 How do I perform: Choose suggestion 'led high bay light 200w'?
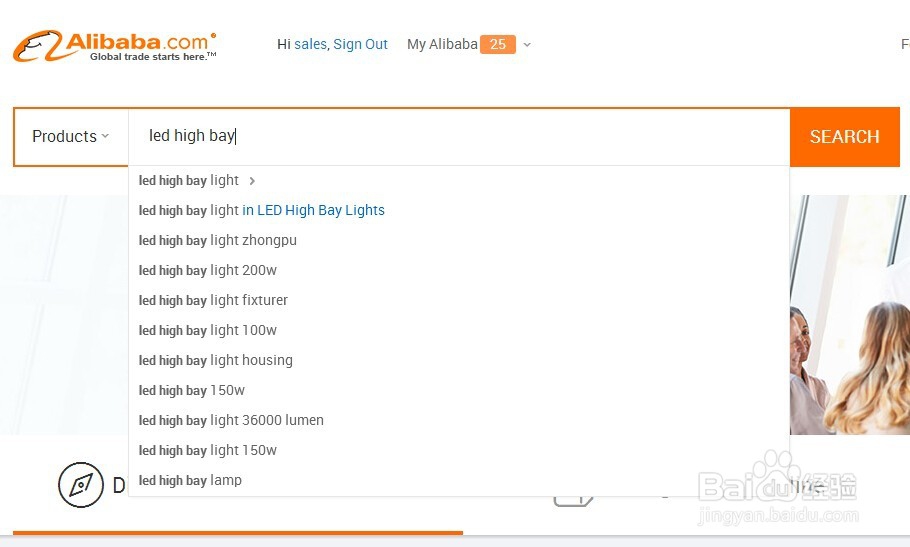pyautogui.click(x=208, y=270)
